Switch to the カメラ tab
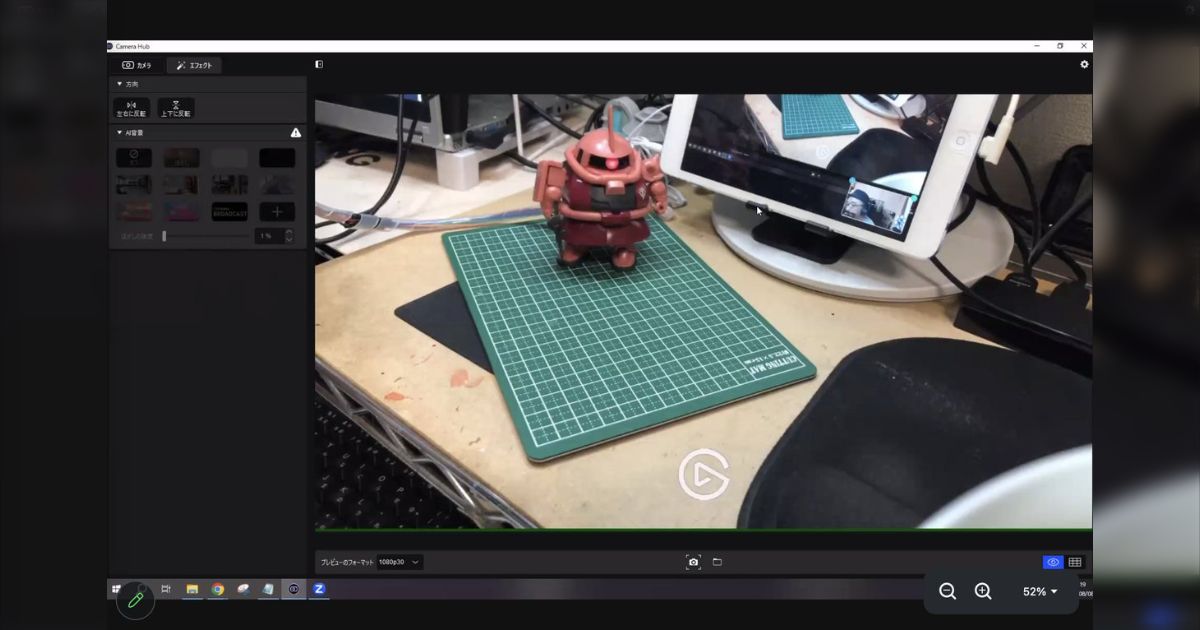 tap(137, 65)
